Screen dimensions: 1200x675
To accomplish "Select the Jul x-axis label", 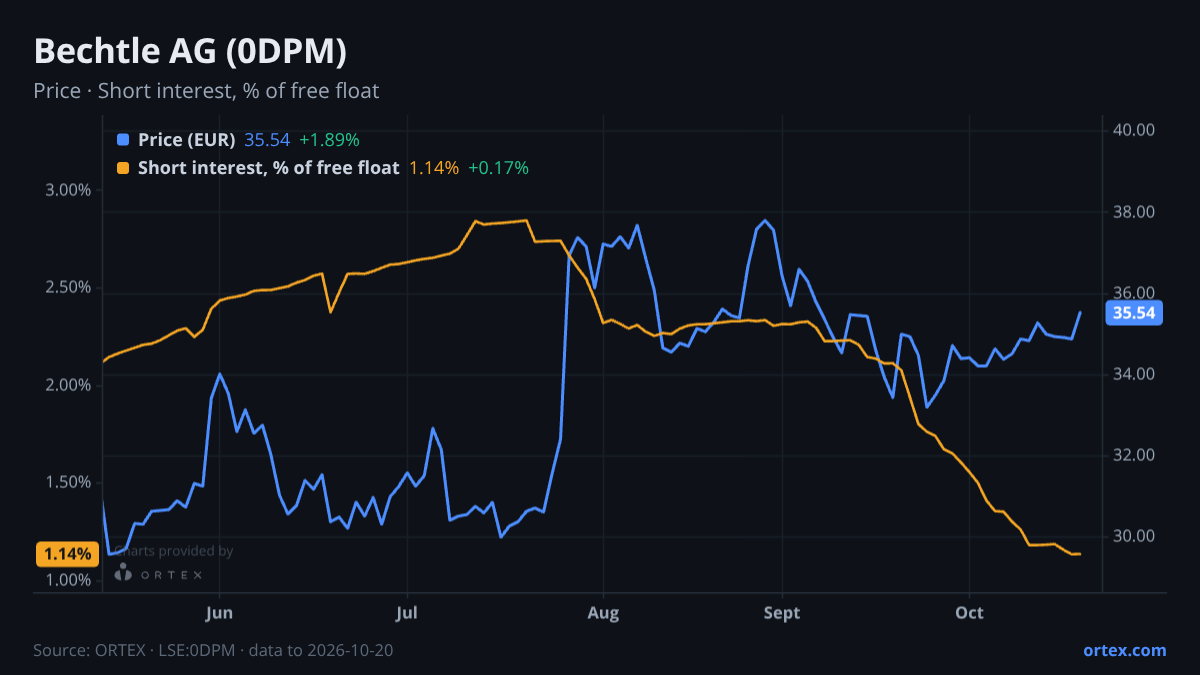I will coord(406,613).
